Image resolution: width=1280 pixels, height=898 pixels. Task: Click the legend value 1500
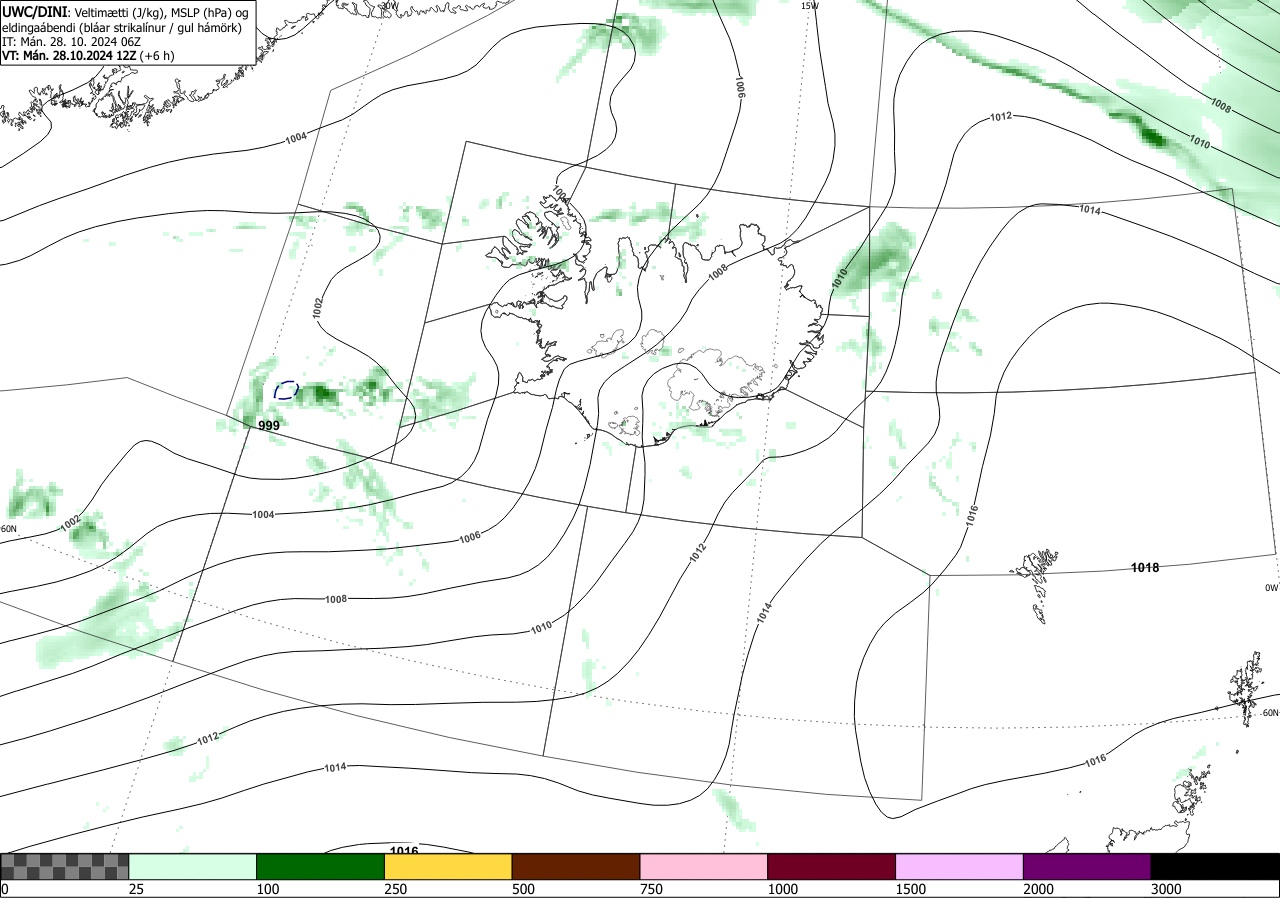(911, 889)
